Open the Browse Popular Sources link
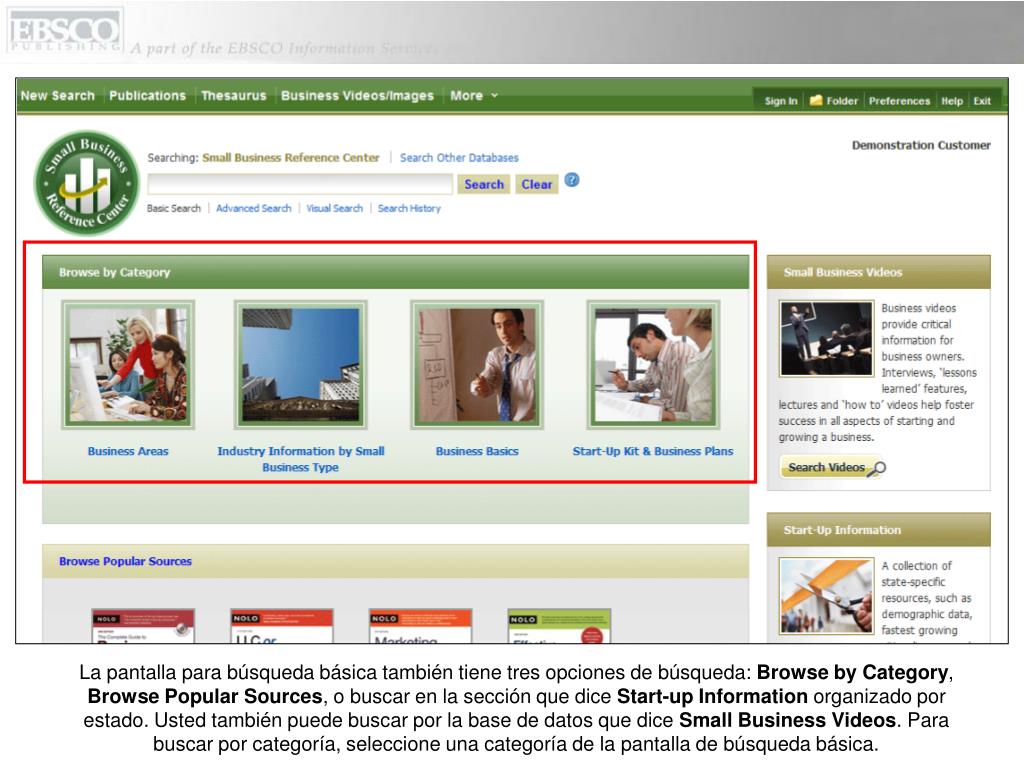Image resolution: width=1024 pixels, height=768 pixels. (125, 561)
